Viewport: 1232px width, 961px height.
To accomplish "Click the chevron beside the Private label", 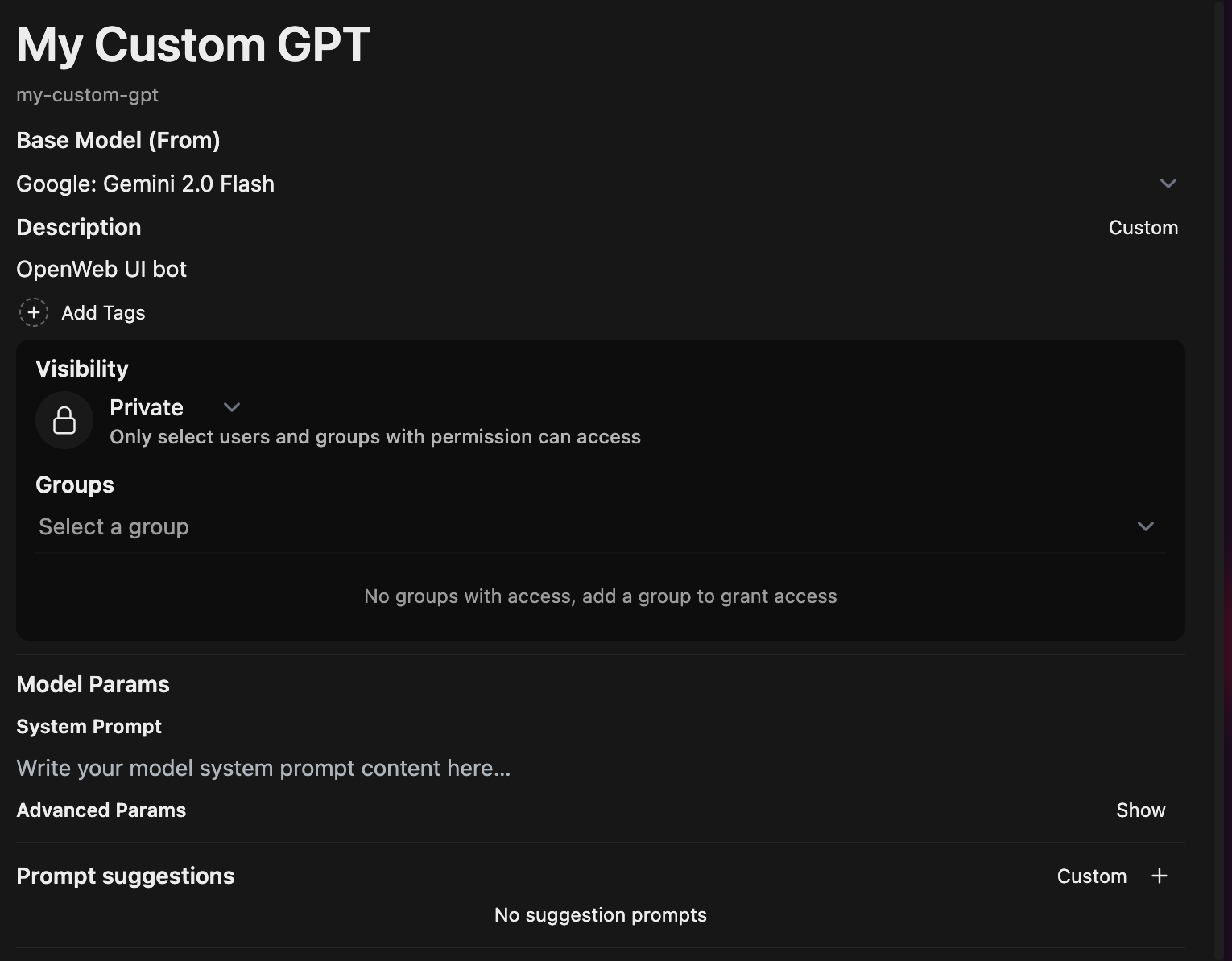I will (232, 407).
